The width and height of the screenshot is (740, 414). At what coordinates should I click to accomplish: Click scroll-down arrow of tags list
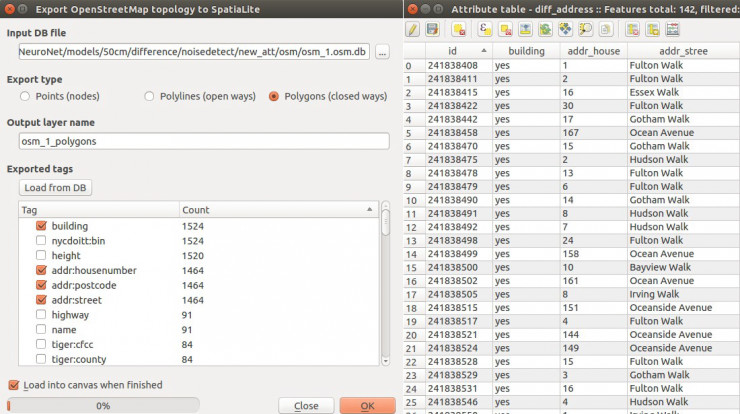(386, 361)
